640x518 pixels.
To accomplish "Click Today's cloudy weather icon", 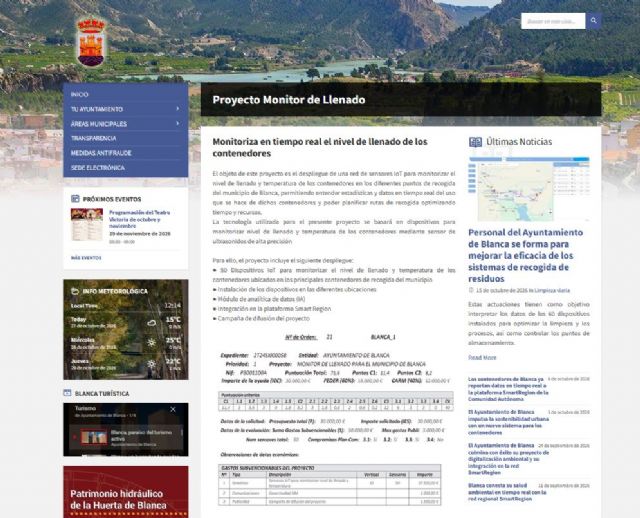I will (x=152, y=323).
